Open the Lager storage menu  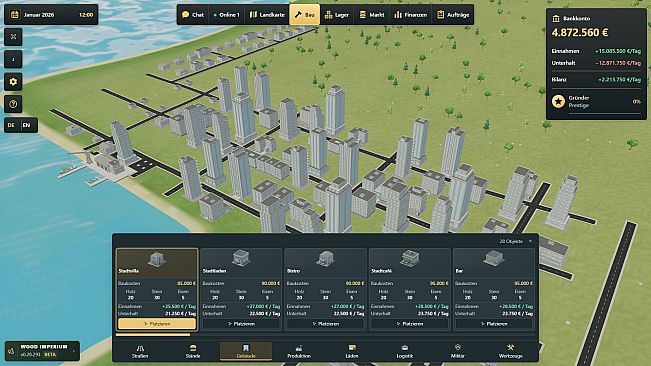[x=337, y=15]
